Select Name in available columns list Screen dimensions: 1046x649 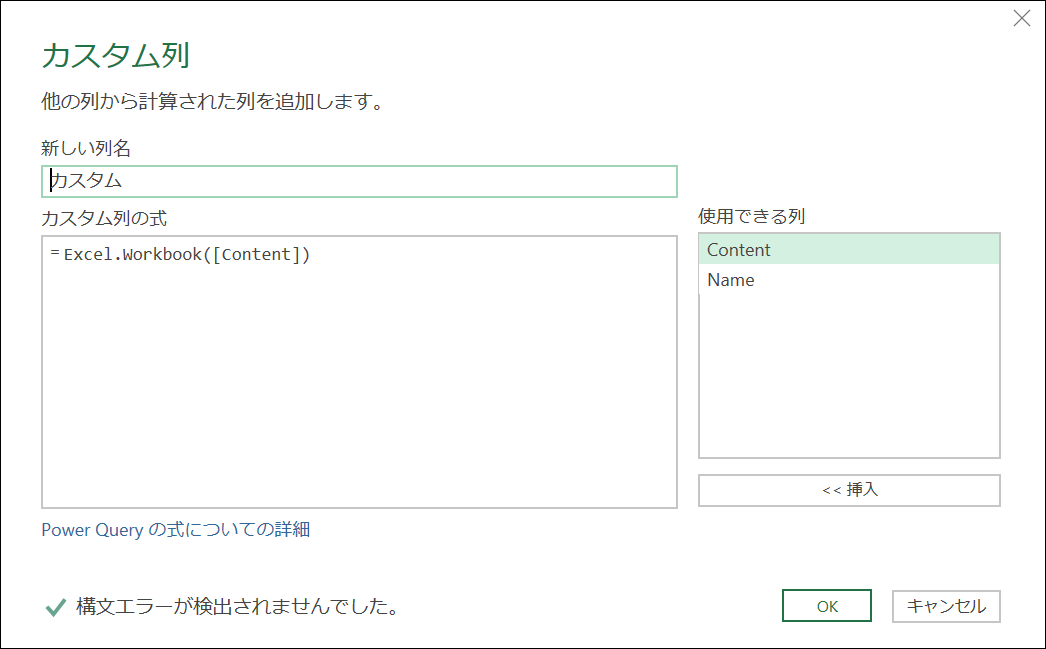point(849,279)
